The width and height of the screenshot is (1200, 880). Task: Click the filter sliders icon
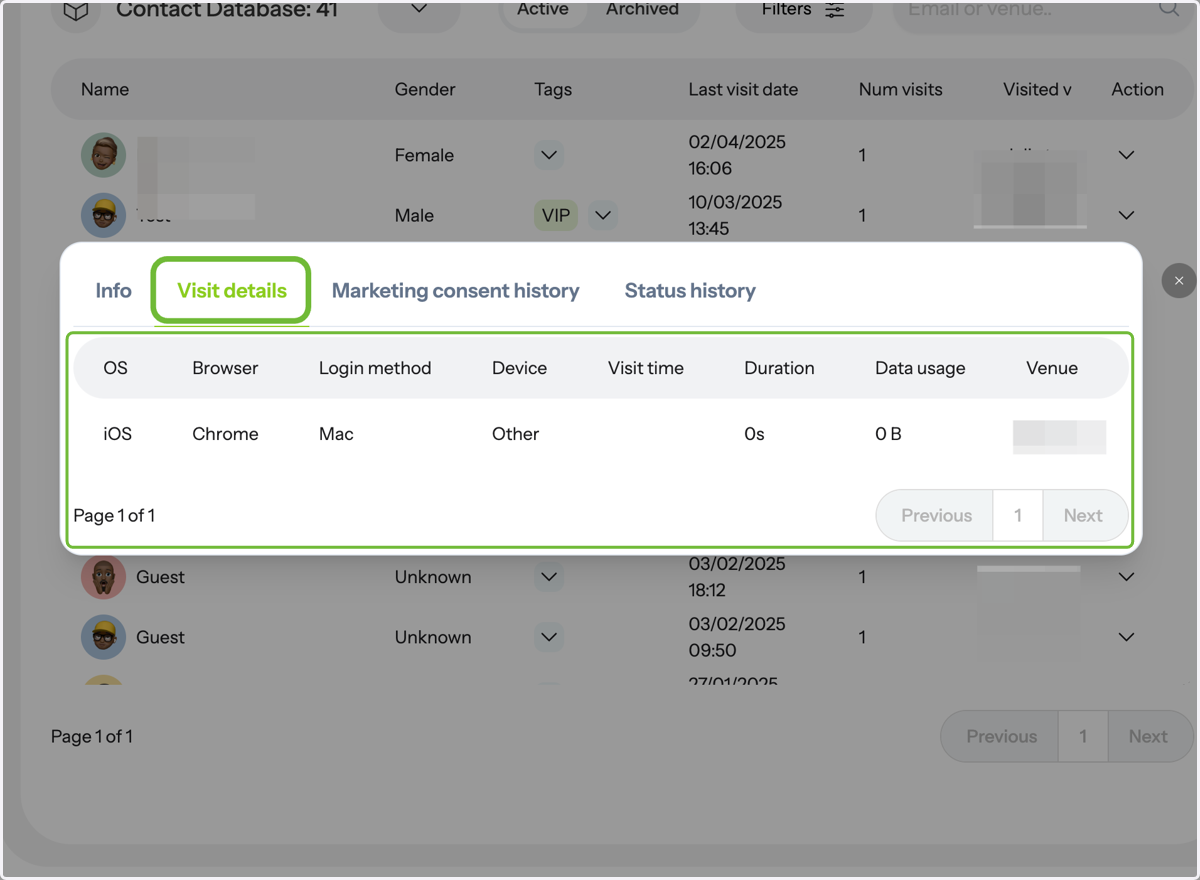tap(834, 10)
